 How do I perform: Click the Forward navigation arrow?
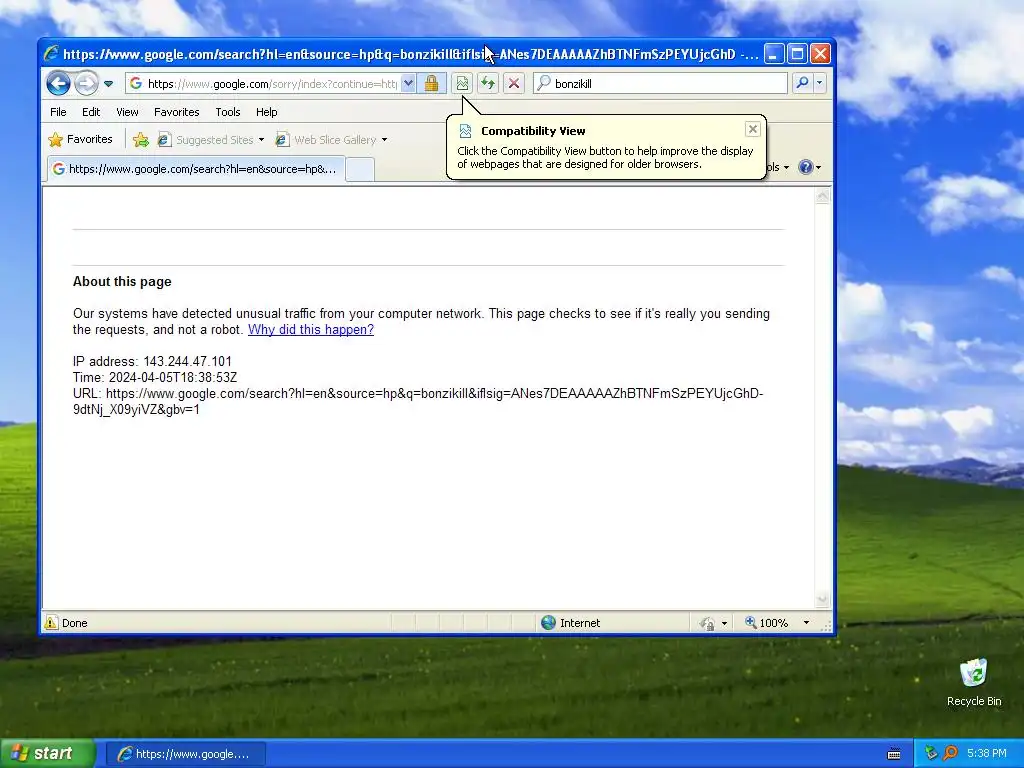[86, 84]
